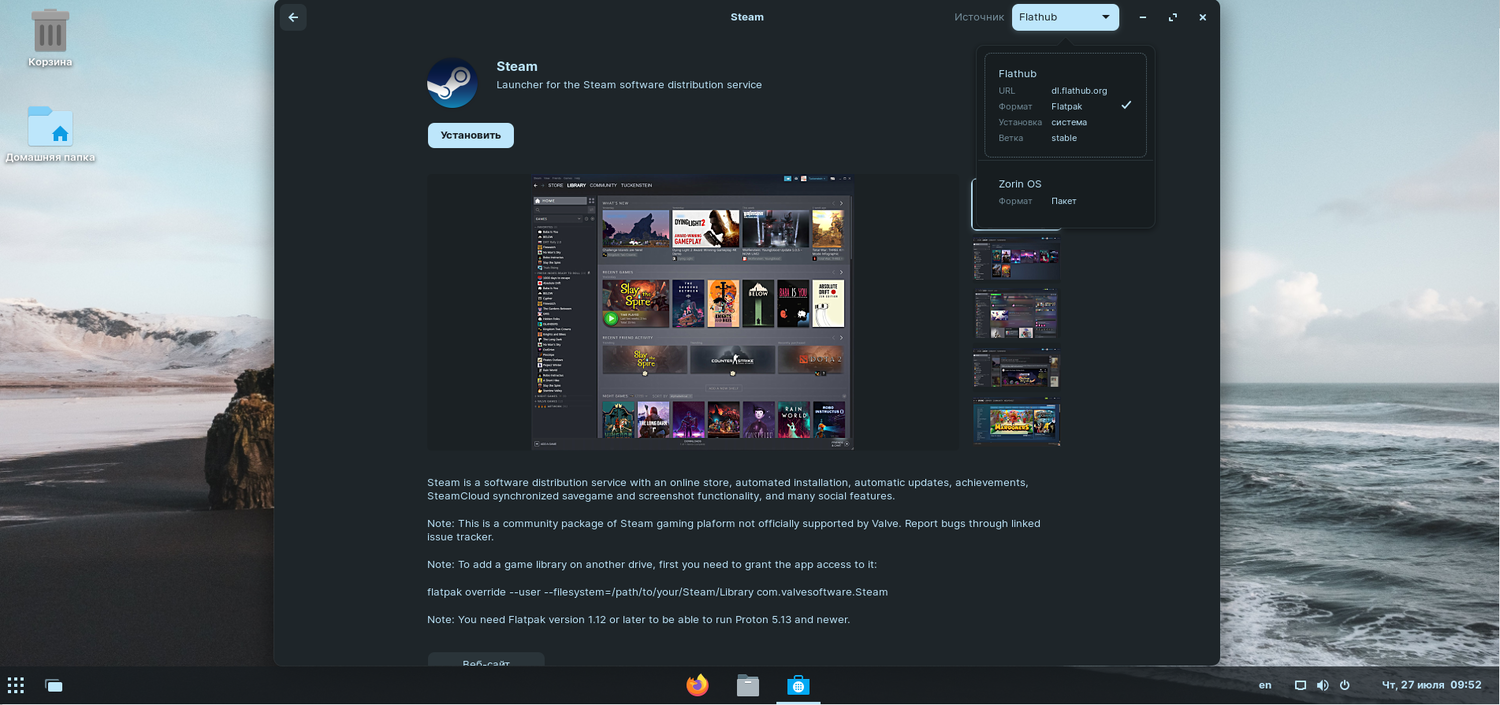Select the fourth screenshot thumbnail

1016,368
